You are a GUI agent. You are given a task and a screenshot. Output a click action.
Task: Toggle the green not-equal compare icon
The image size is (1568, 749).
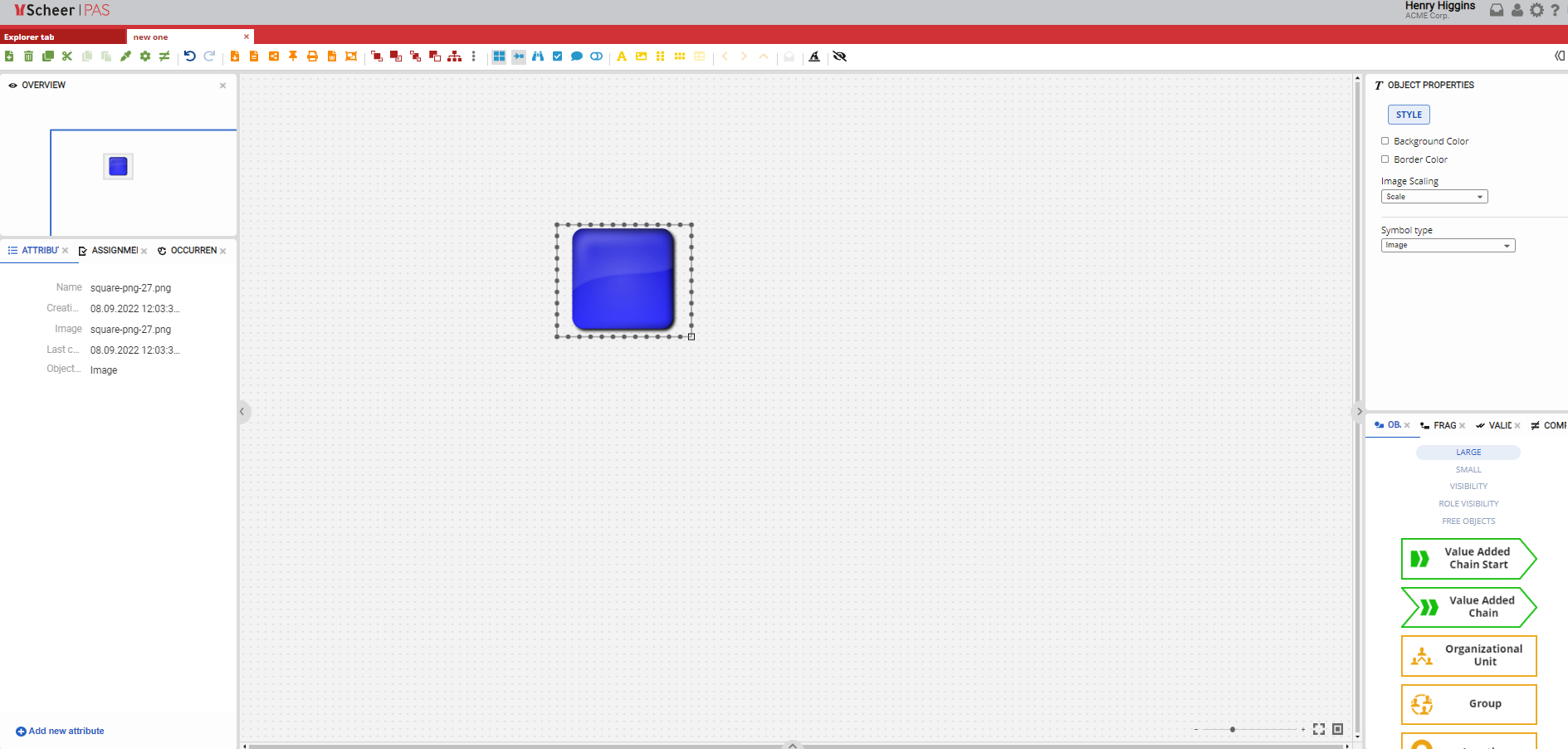pyautogui.click(x=164, y=56)
